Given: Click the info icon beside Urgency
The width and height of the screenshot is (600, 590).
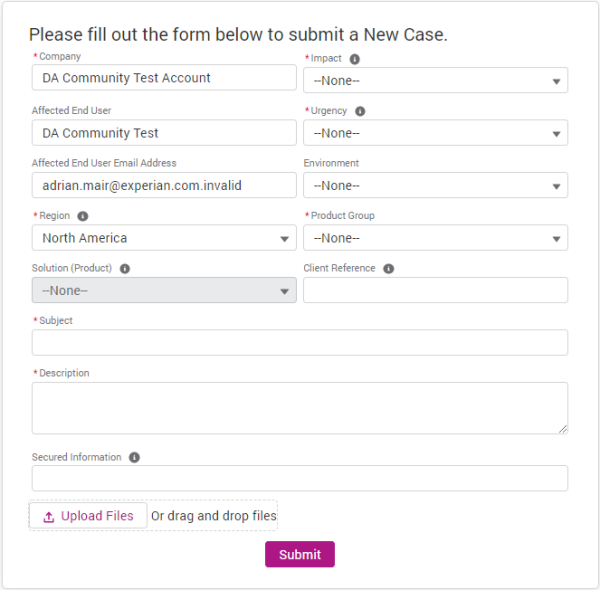Looking at the screenshot, I should click(360, 112).
